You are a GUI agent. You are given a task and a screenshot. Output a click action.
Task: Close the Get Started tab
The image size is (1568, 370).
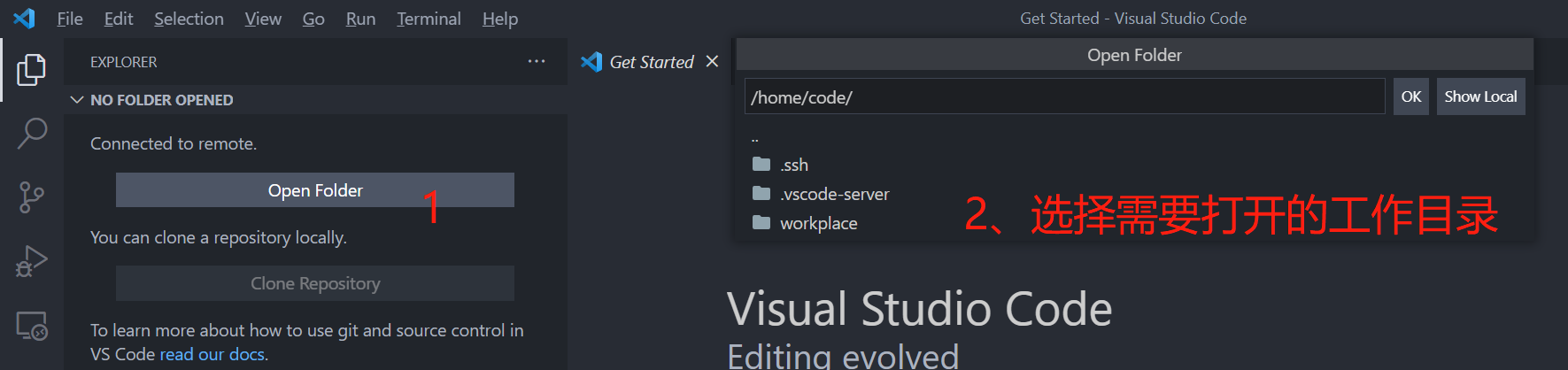click(712, 61)
